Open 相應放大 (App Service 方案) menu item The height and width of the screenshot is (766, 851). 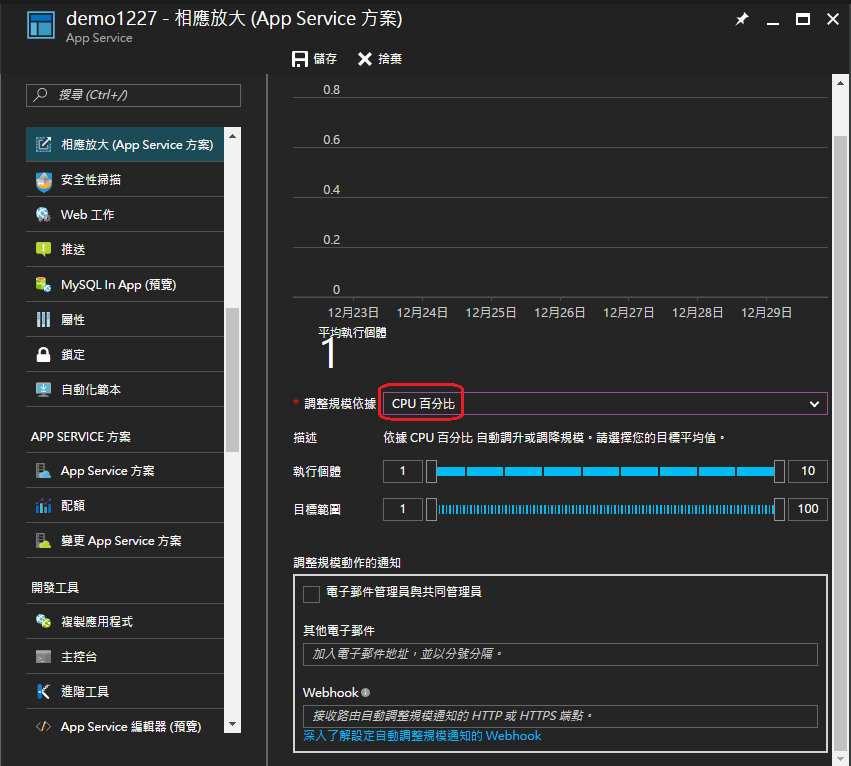click(x=125, y=144)
